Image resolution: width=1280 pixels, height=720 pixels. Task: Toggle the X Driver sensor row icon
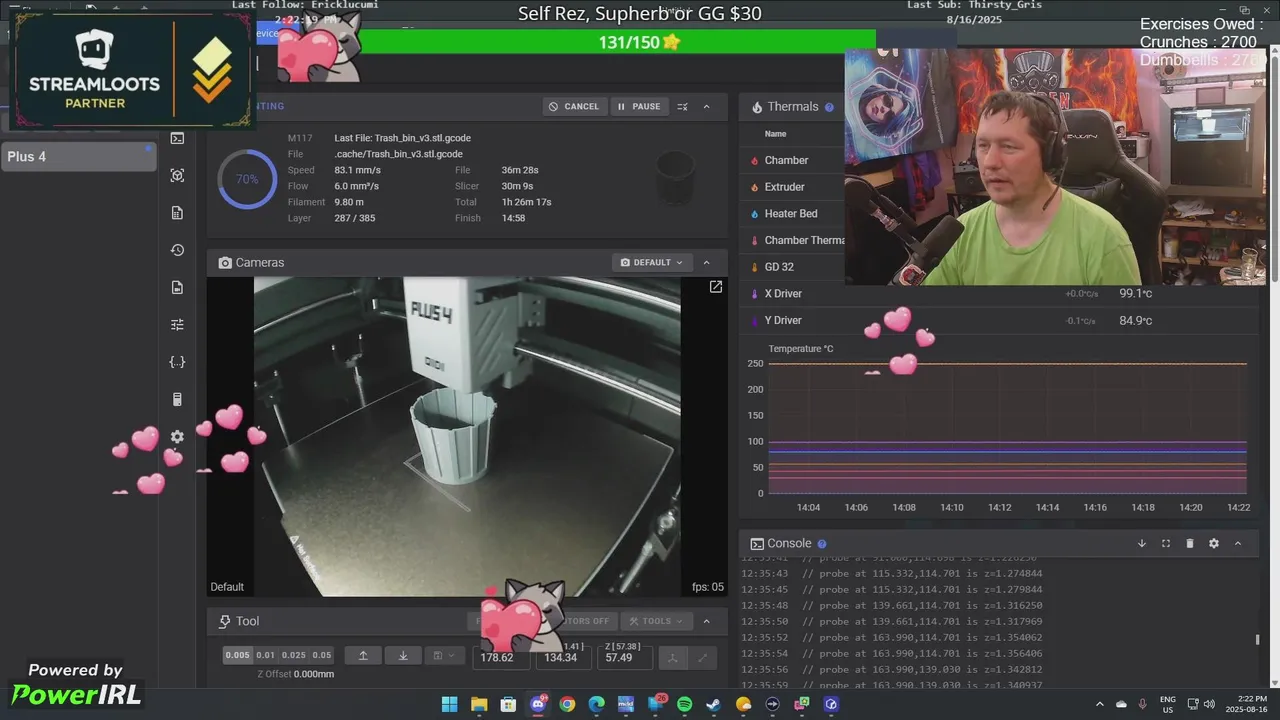tap(755, 294)
